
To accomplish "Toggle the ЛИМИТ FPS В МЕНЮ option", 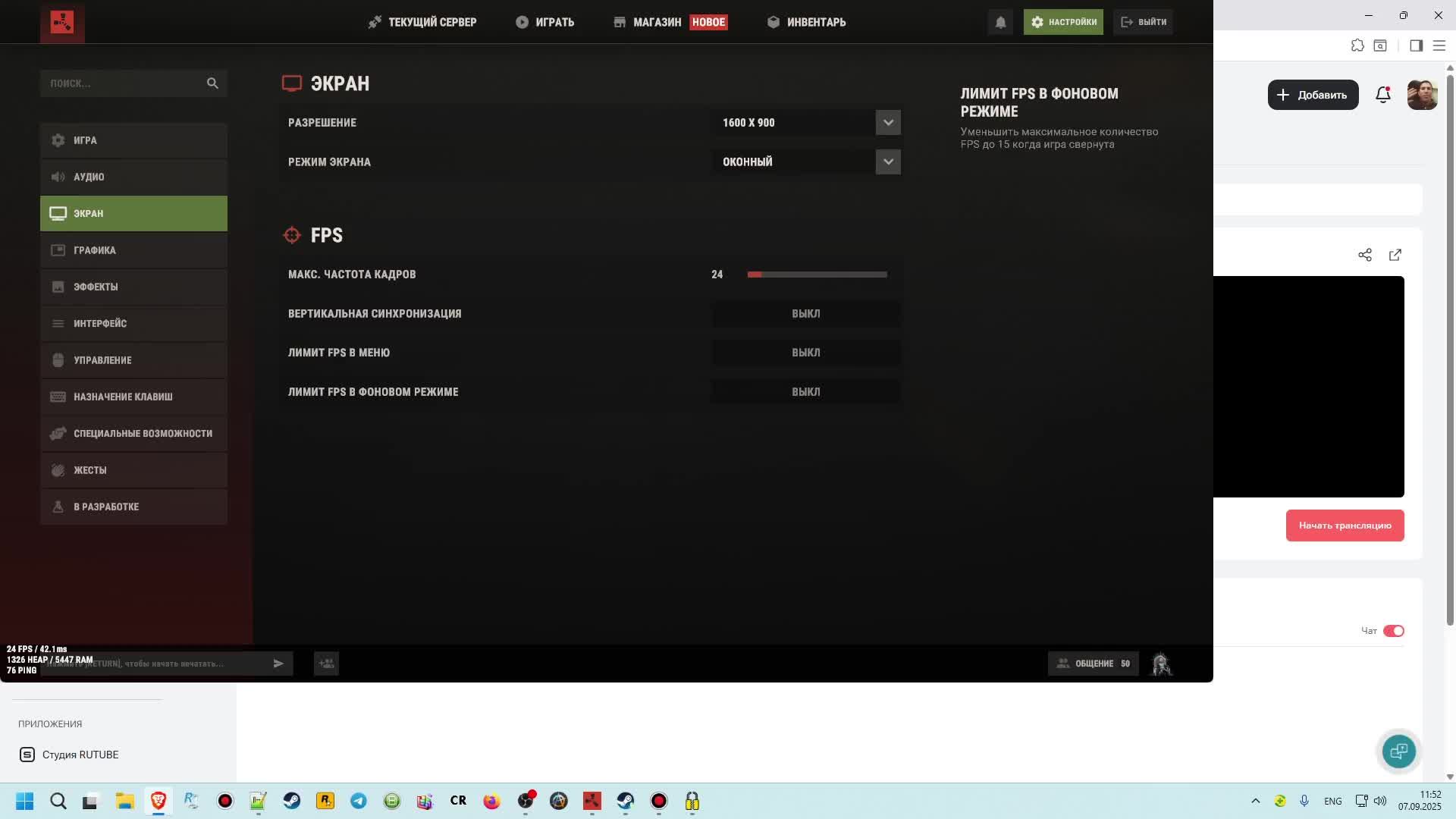I will click(805, 353).
